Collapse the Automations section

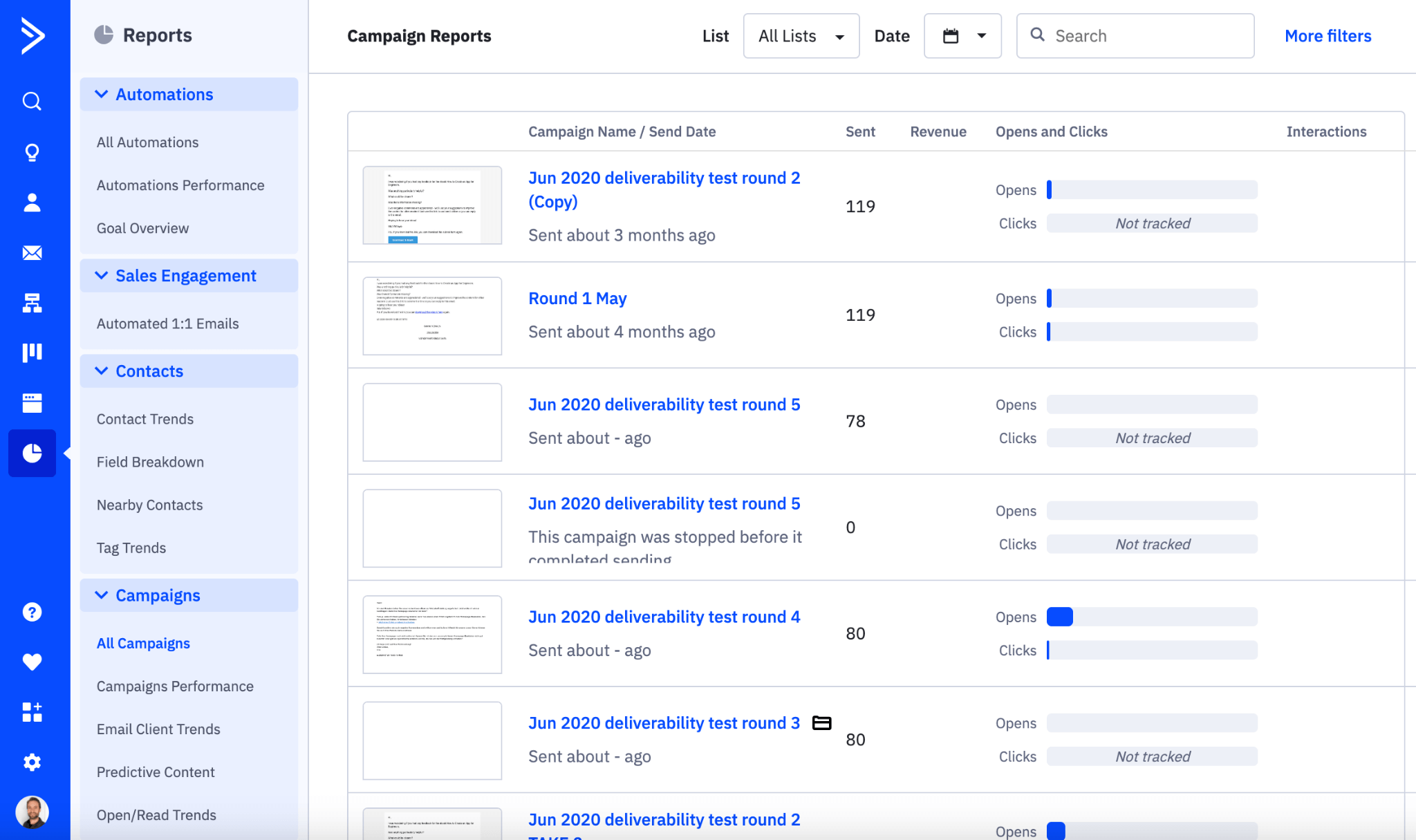coord(189,94)
